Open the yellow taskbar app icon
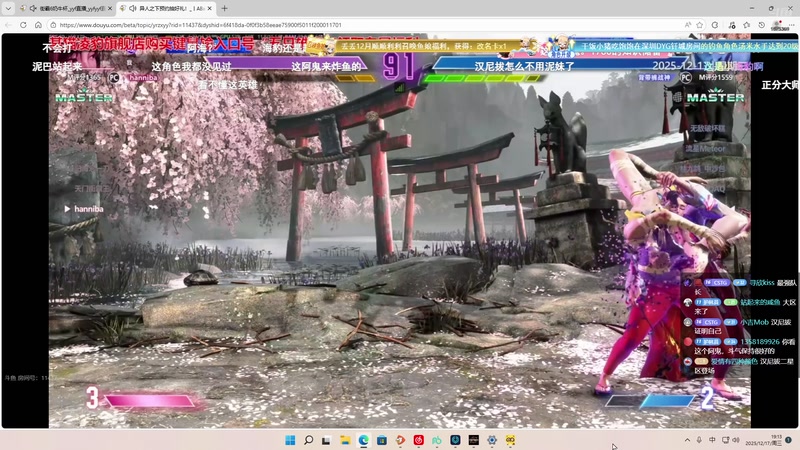 [x=510, y=440]
